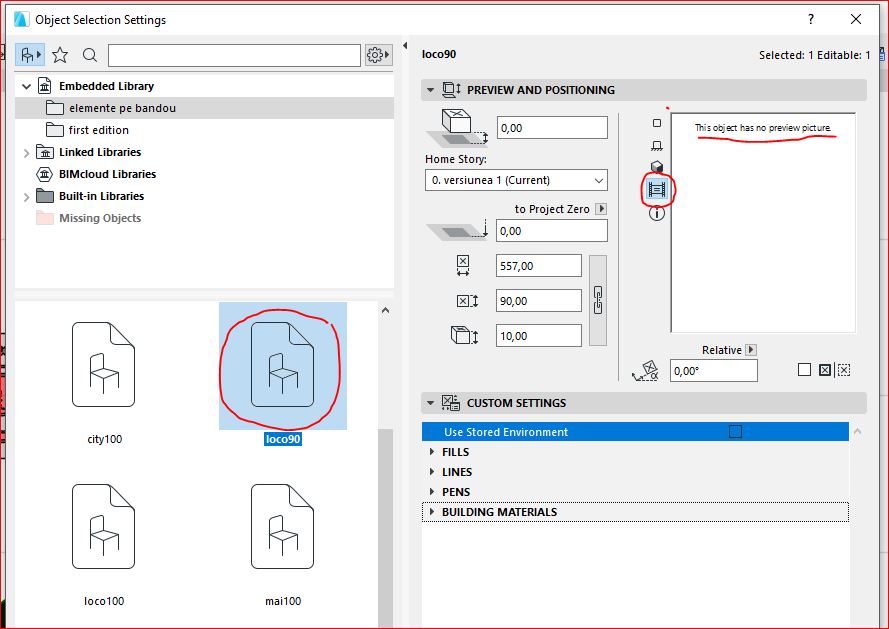Click the info icon beside preview

tap(656, 213)
